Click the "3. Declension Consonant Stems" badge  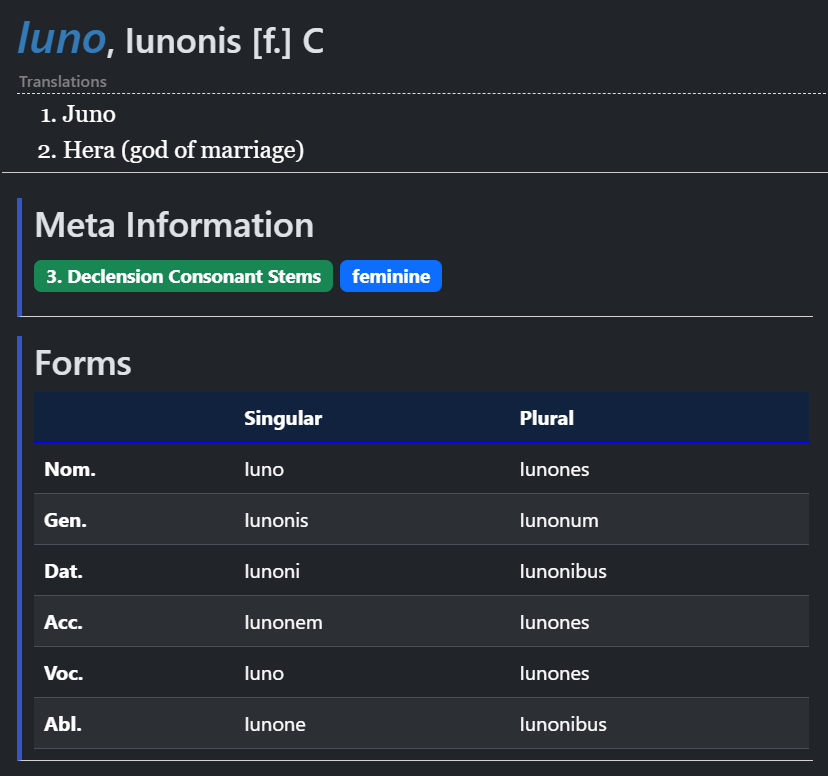pos(183,276)
